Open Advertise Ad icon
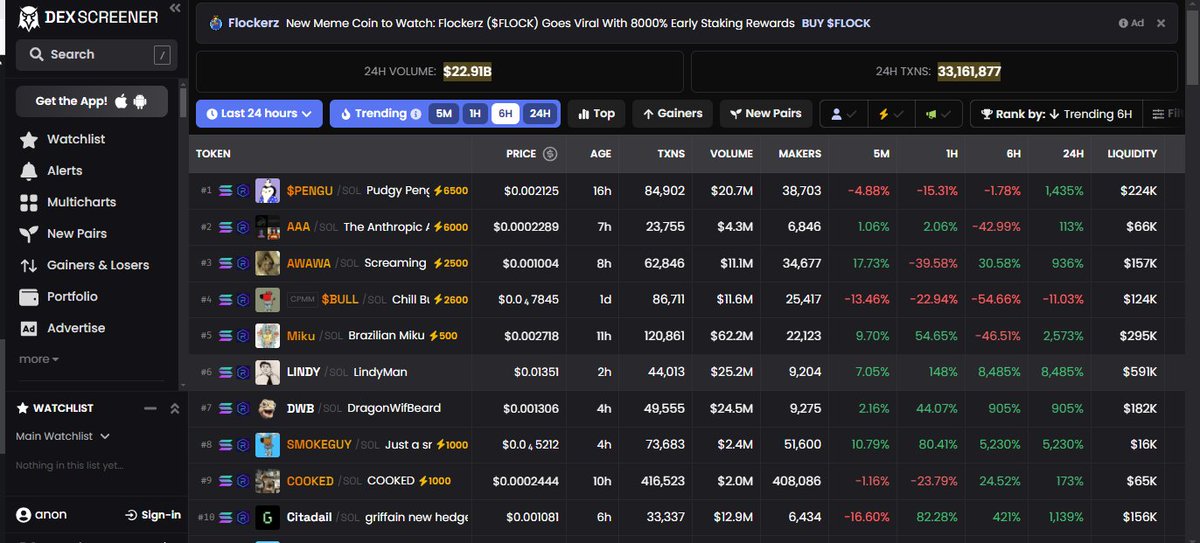Viewport: 1200px width, 543px height. (28, 328)
